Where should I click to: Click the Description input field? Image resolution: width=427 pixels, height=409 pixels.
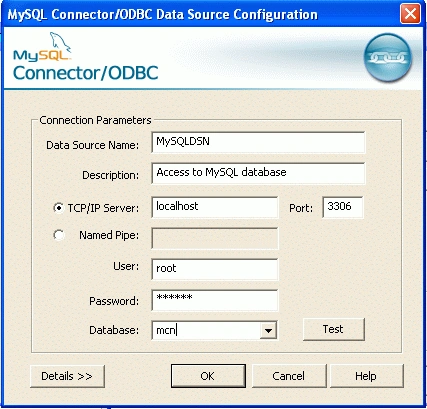click(x=258, y=173)
